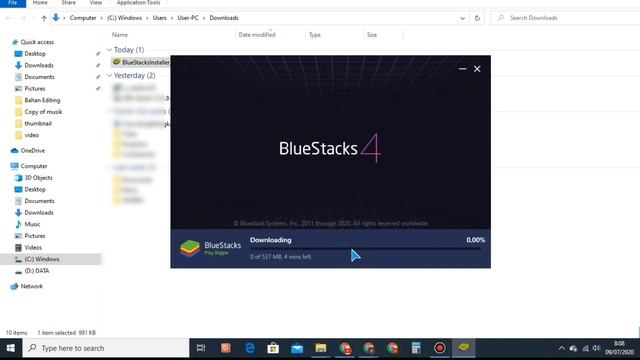Show hidden system tray icons

(x=561, y=348)
